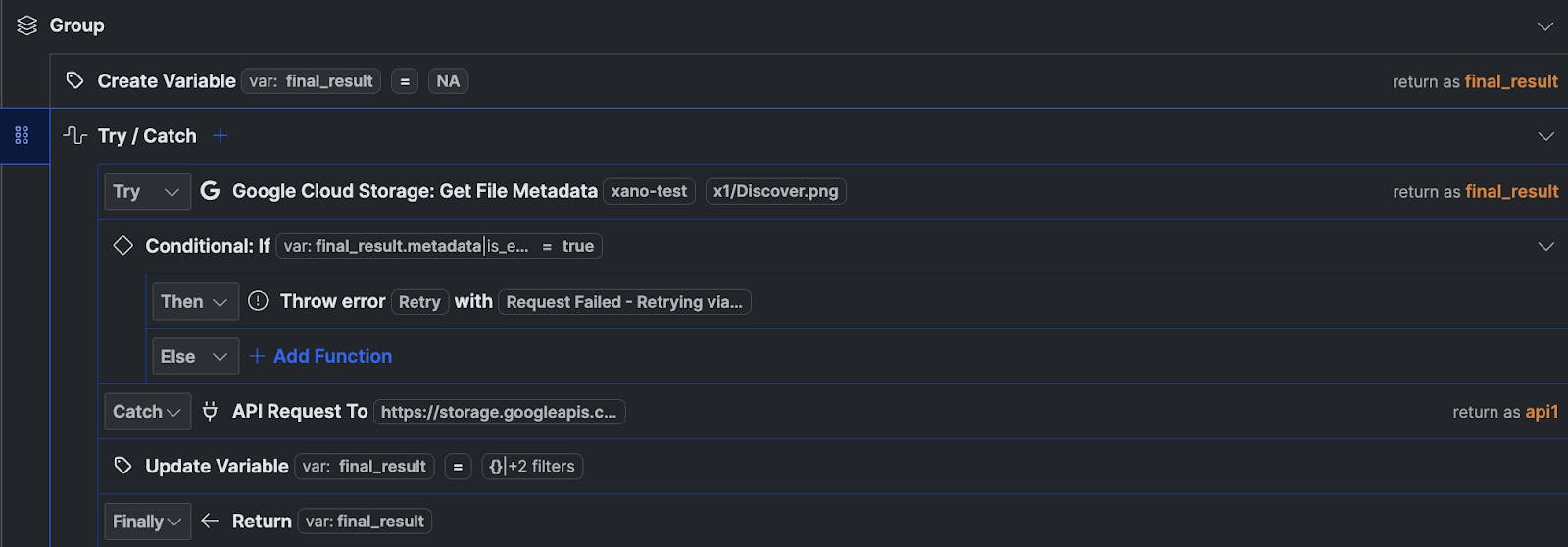Open the Catch block dropdown
The height and width of the screenshot is (547, 1568).
tap(147, 411)
